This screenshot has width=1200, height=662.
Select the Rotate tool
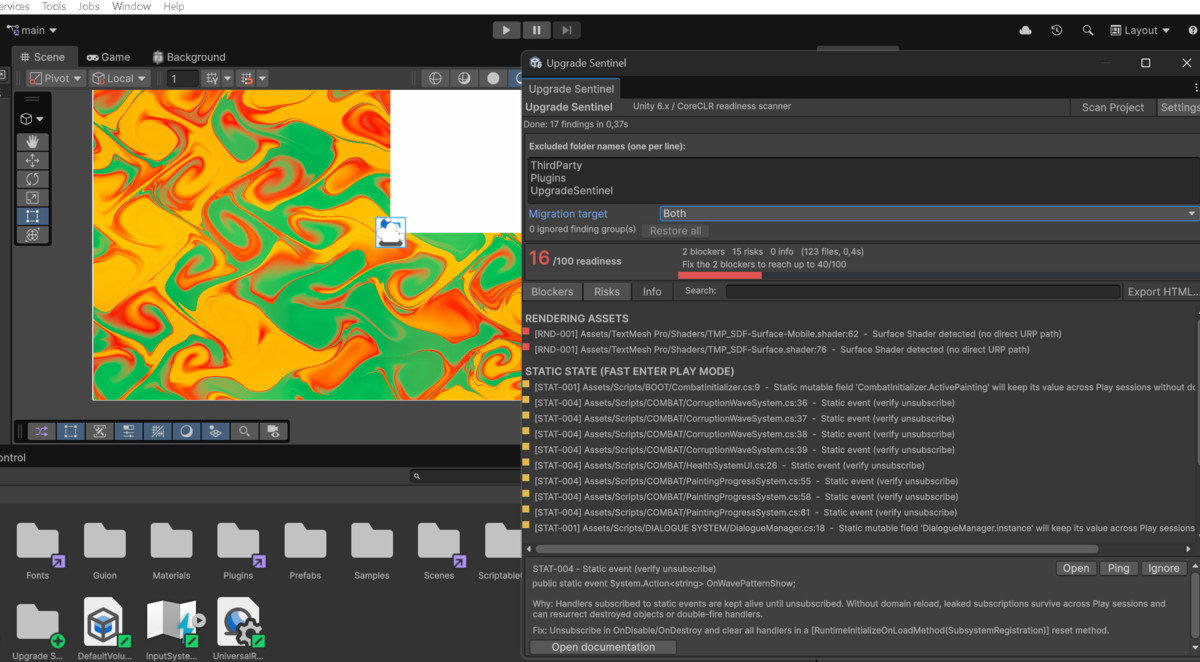click(32, 179)
